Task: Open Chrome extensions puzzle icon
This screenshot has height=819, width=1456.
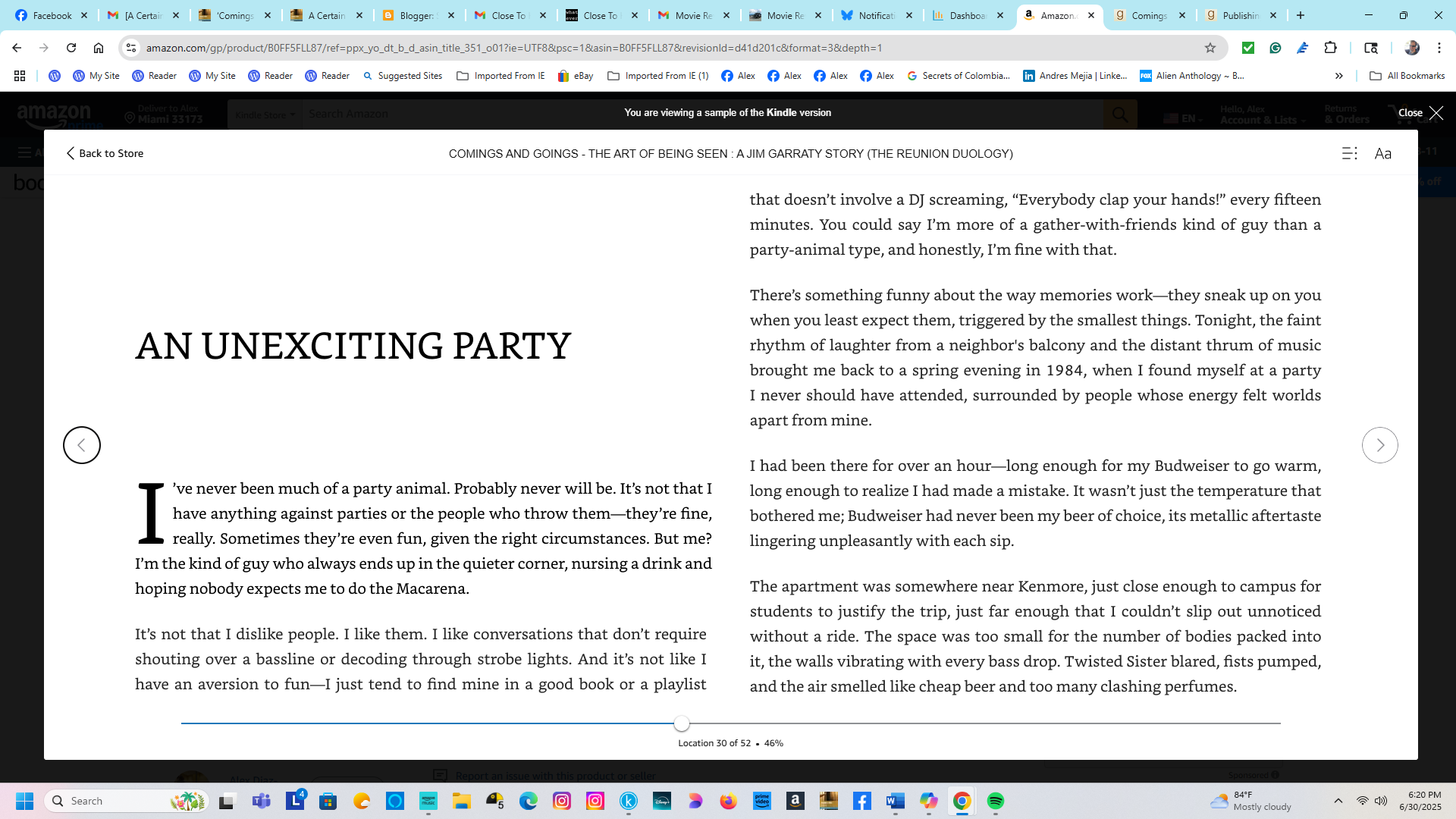Action: [x=1330, y=48]
